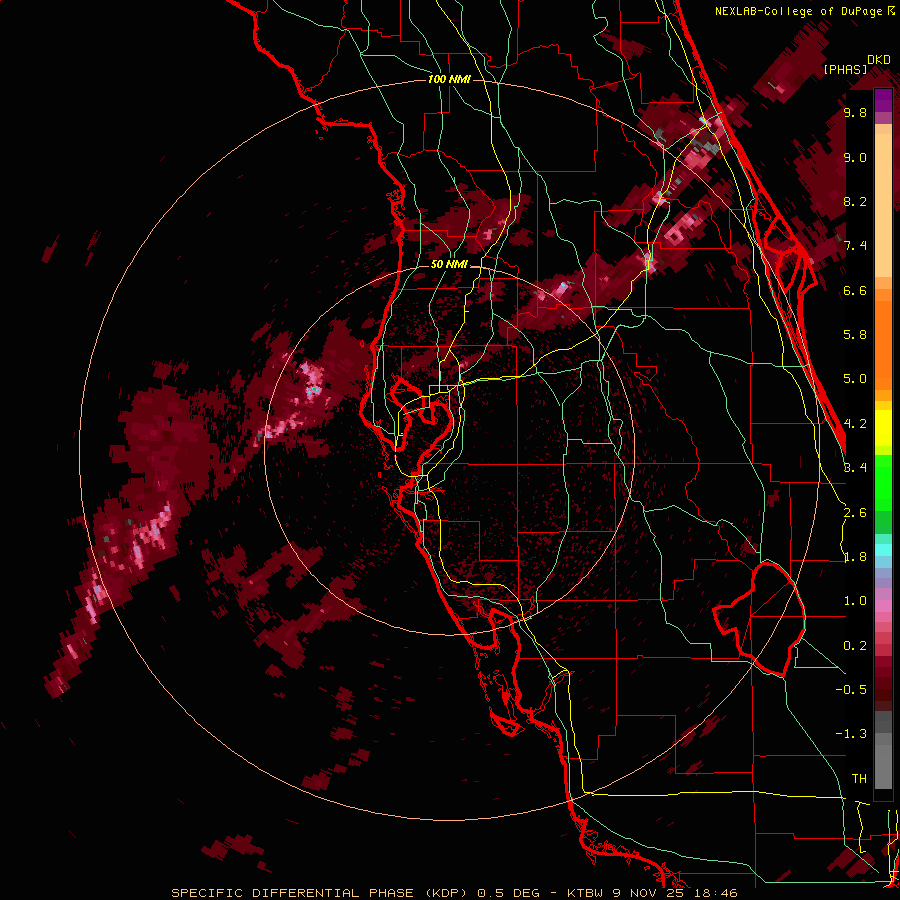Image resolution: width=900 pixels, height=900 pixels.
Task: Pick the peach segment of the color bar
Action: (883, 201)
